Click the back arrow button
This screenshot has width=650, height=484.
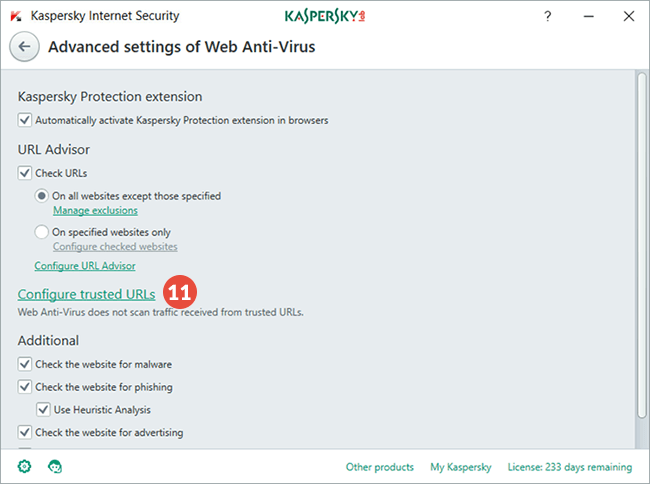[24, 47]
